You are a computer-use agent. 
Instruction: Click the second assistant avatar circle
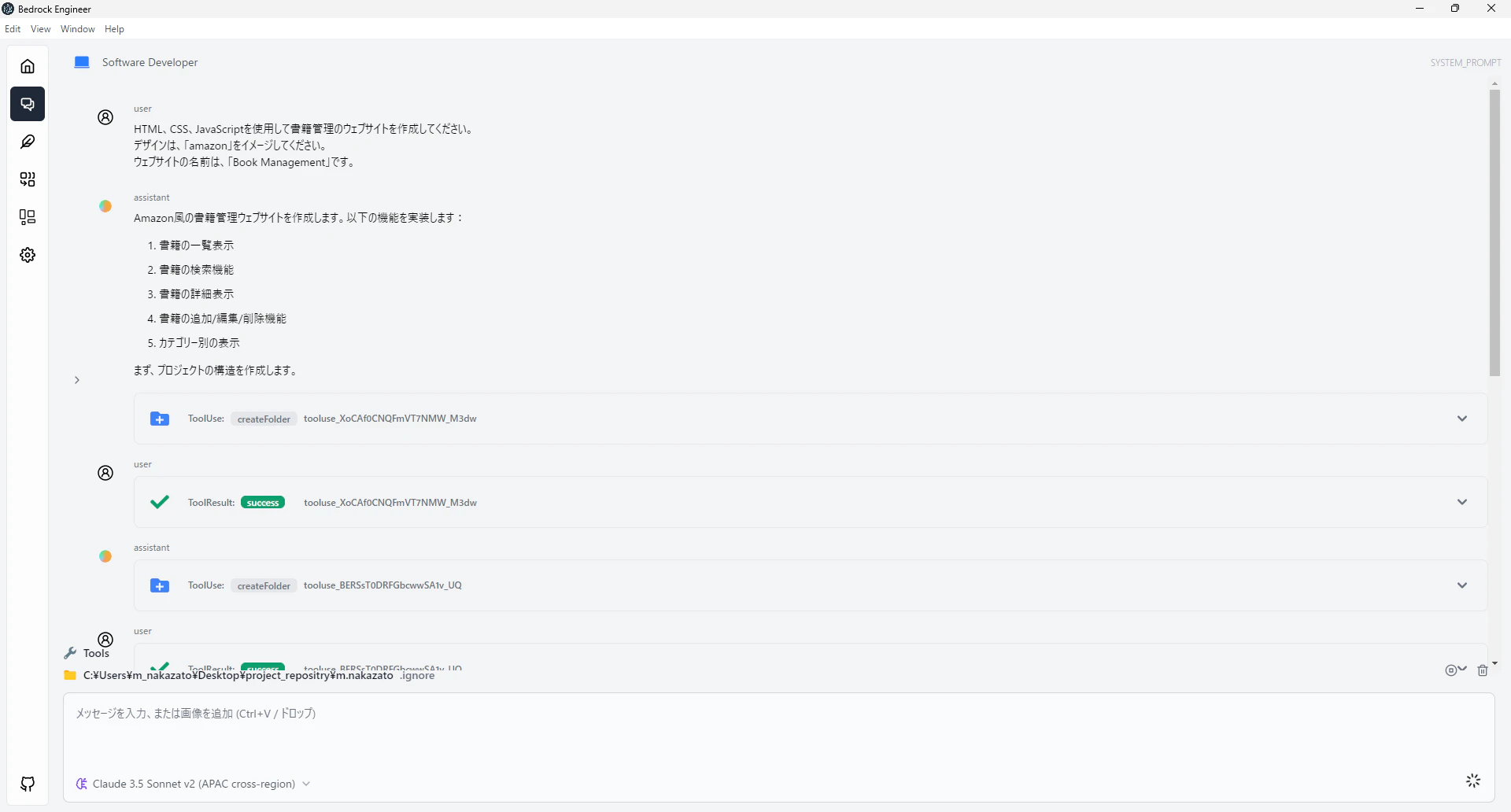pyautogui.click(x=105, y=556)
